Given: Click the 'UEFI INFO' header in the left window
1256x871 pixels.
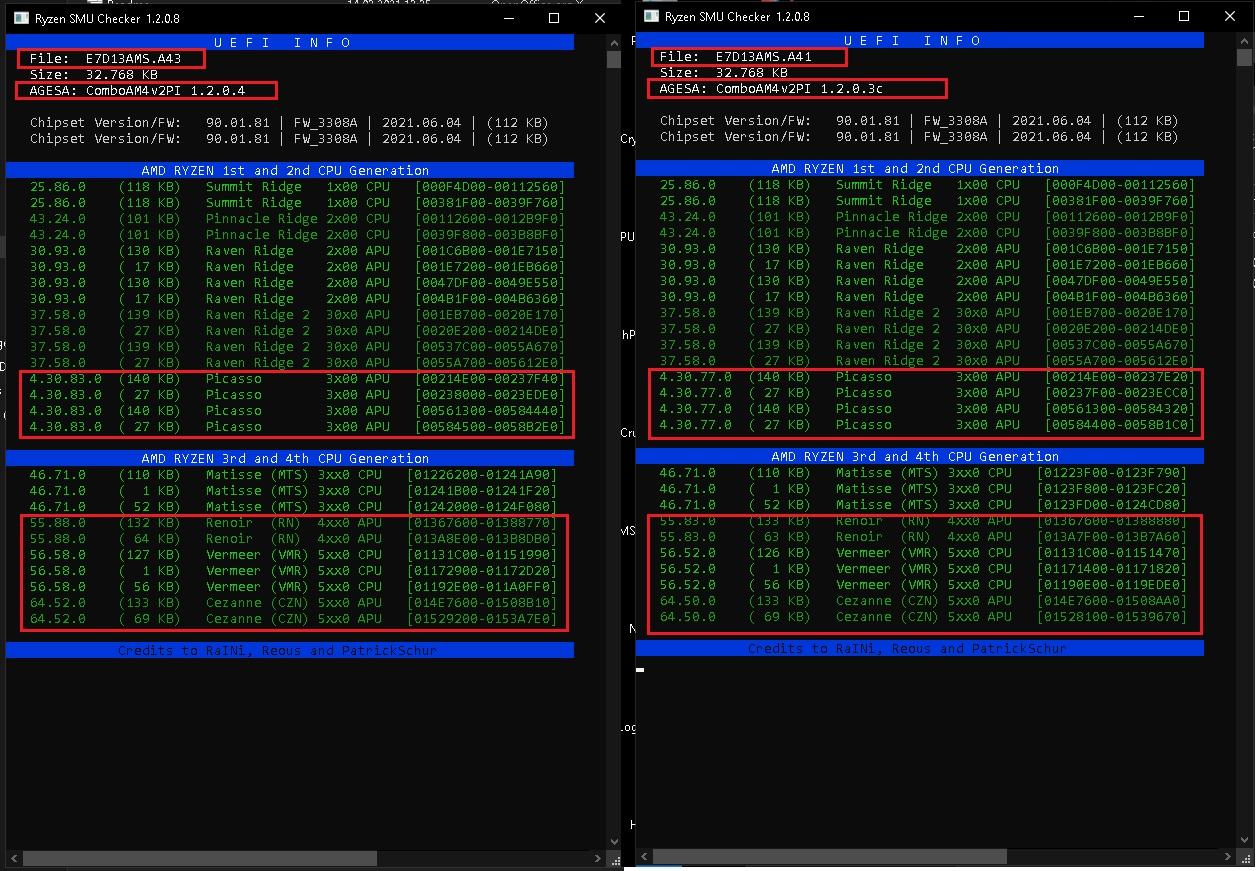Looking at the screenshot, I should pos(290,42).
